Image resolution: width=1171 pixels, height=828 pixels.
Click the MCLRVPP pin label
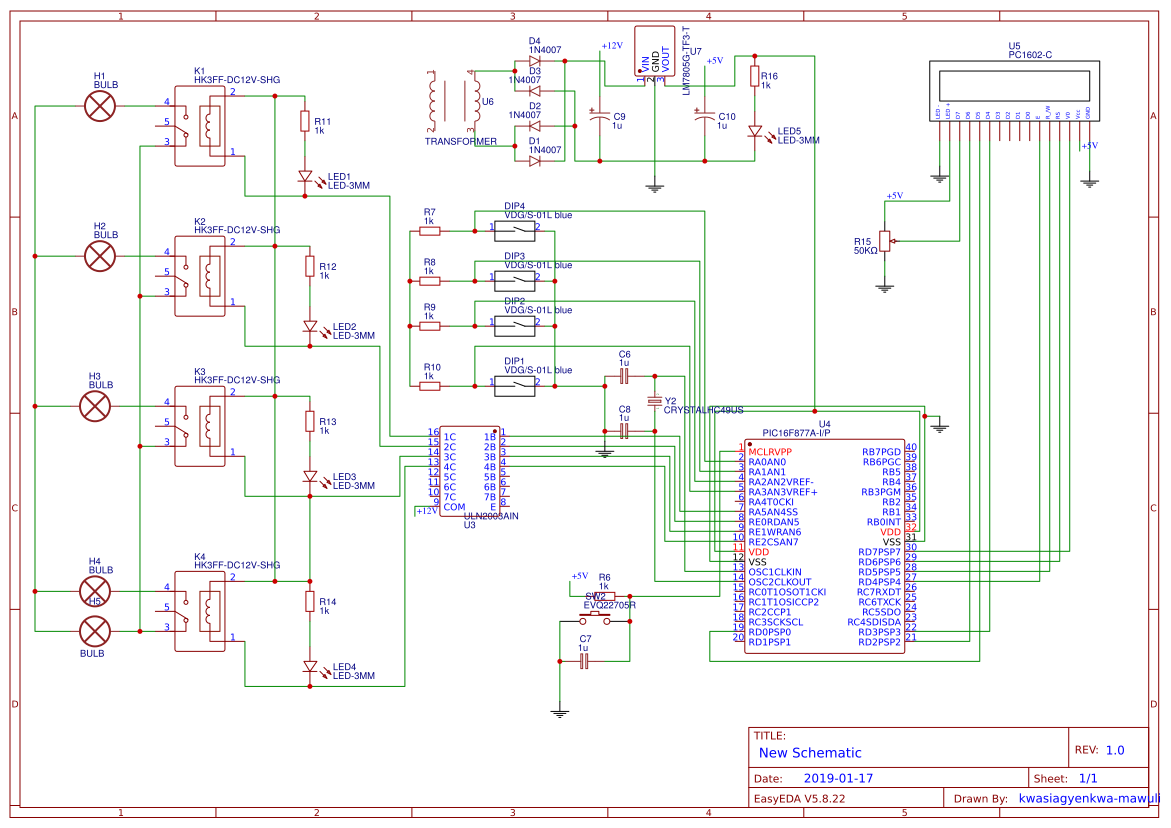[770, 452]
